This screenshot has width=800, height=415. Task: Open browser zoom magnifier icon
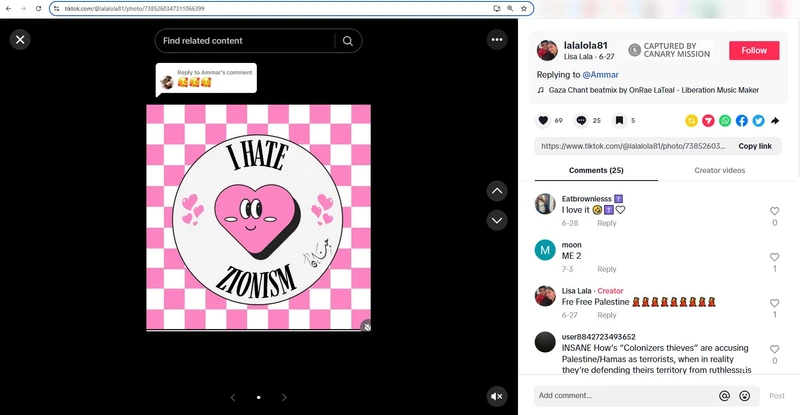(510, 9)
